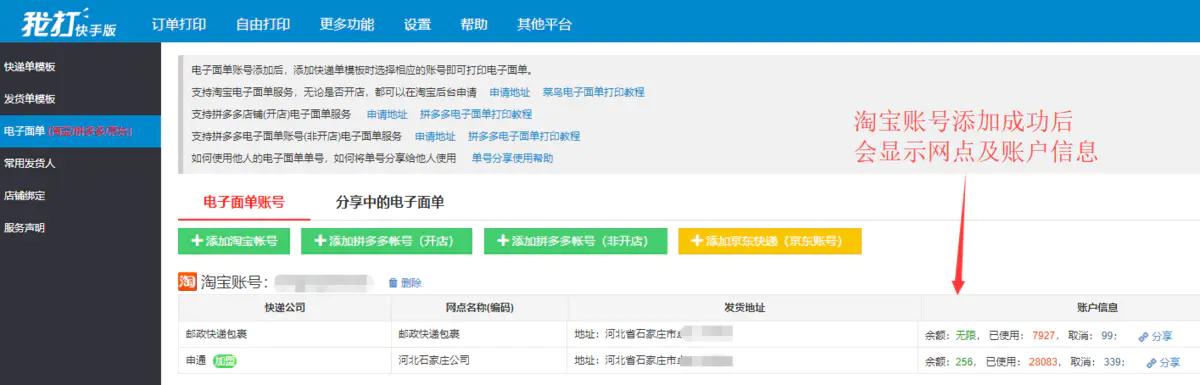Image resolution: width=1200 pixels, height=385 pixels.
Task: Click the 快递公司 column header
Action: (284, 309)
